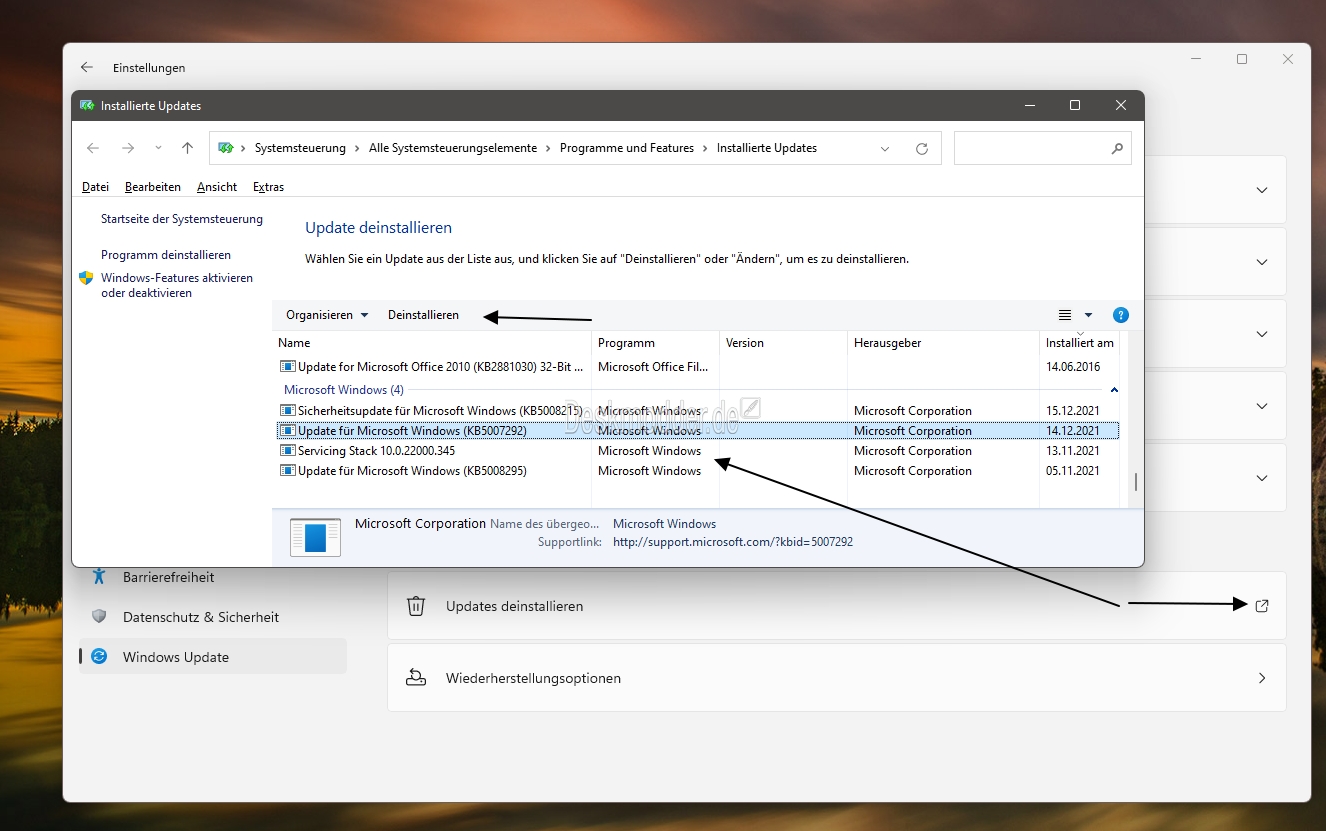Click Alle Systemsteuerungselemente breadcrumb

tap(453, 148)
